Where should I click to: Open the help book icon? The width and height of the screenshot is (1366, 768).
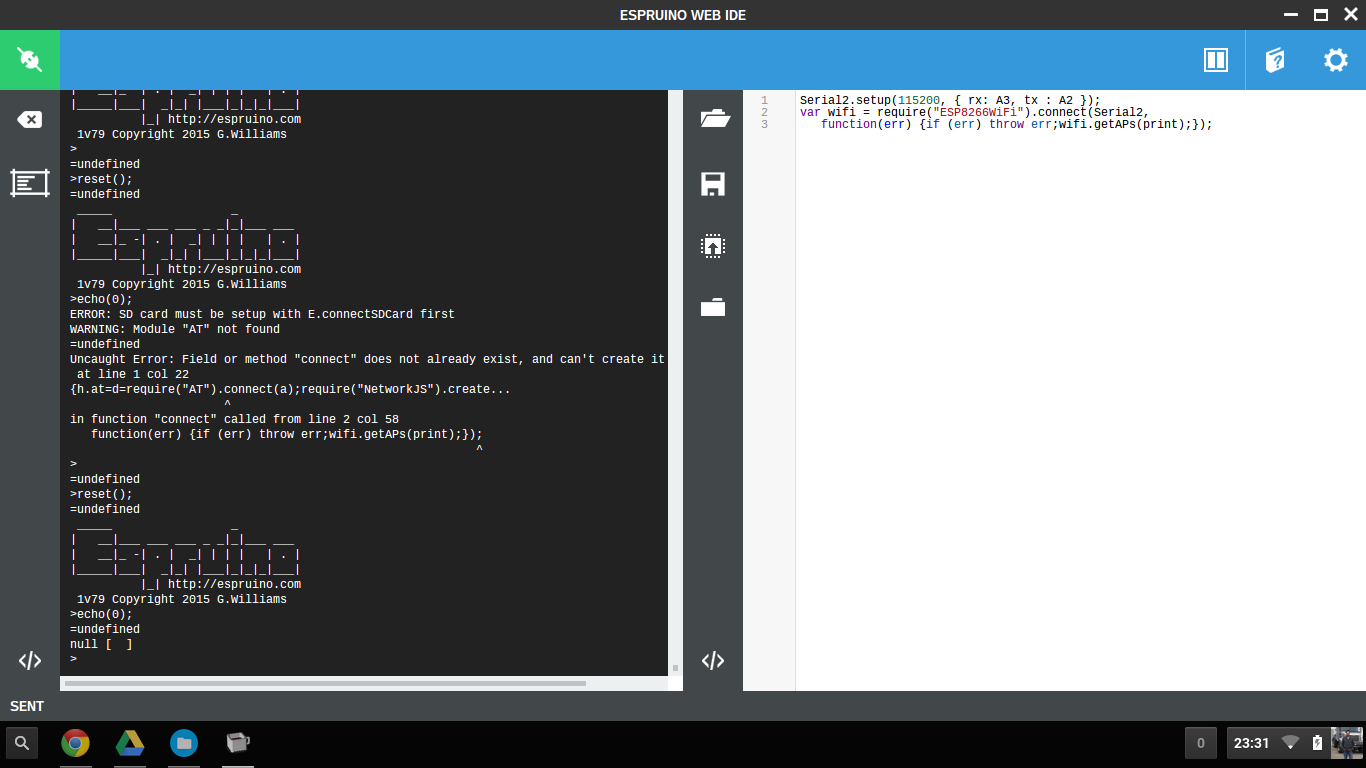(x=1275, y=60)
